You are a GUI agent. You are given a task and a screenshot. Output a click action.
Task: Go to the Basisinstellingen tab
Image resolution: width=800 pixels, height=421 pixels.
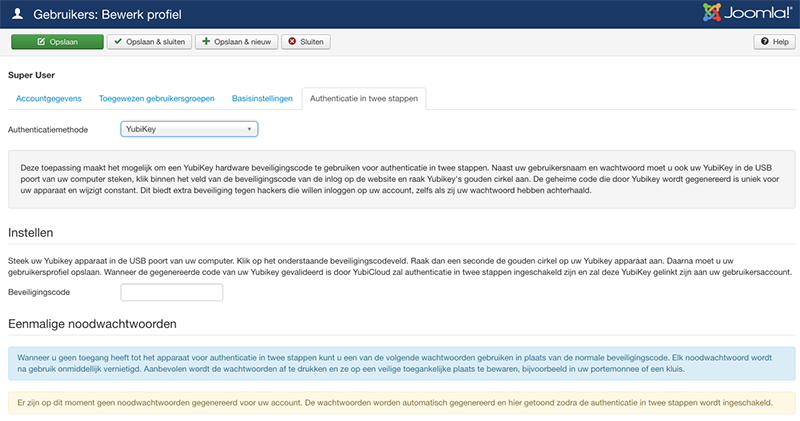[262, 99]
